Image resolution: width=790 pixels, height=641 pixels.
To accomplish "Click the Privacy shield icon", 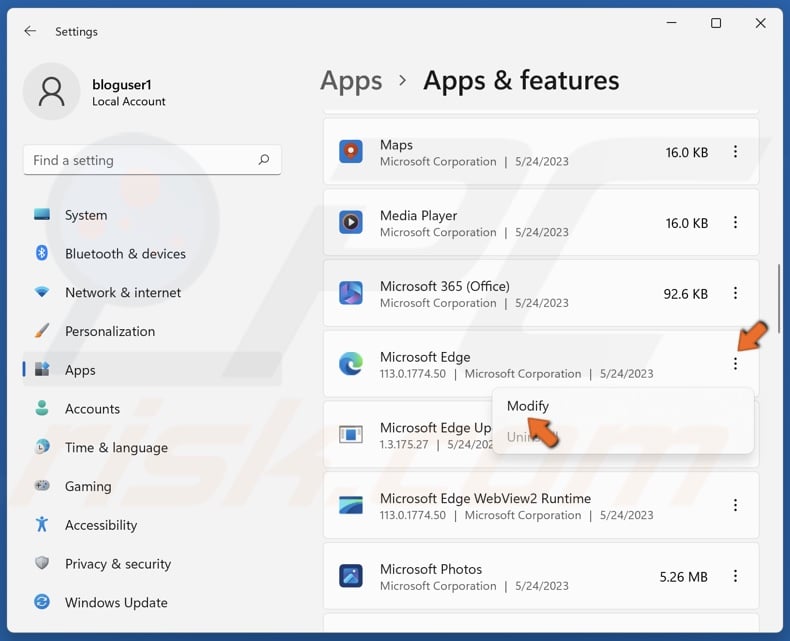I will click(42, 562).
